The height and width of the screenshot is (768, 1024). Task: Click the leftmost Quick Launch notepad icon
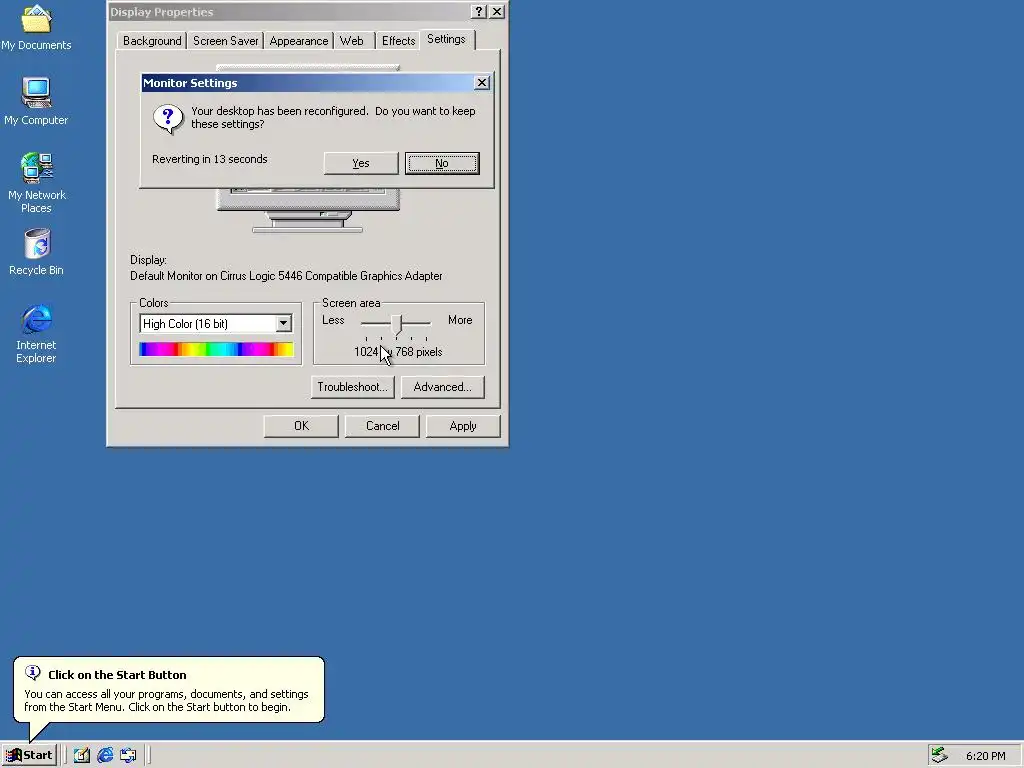tap(82, 756)
